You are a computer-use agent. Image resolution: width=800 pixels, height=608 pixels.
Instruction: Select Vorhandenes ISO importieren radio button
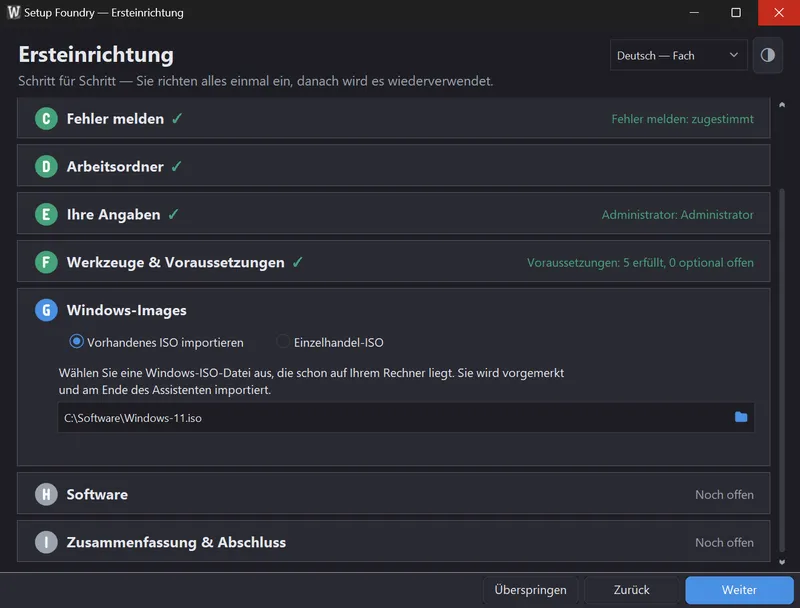[x=77, y=341]
